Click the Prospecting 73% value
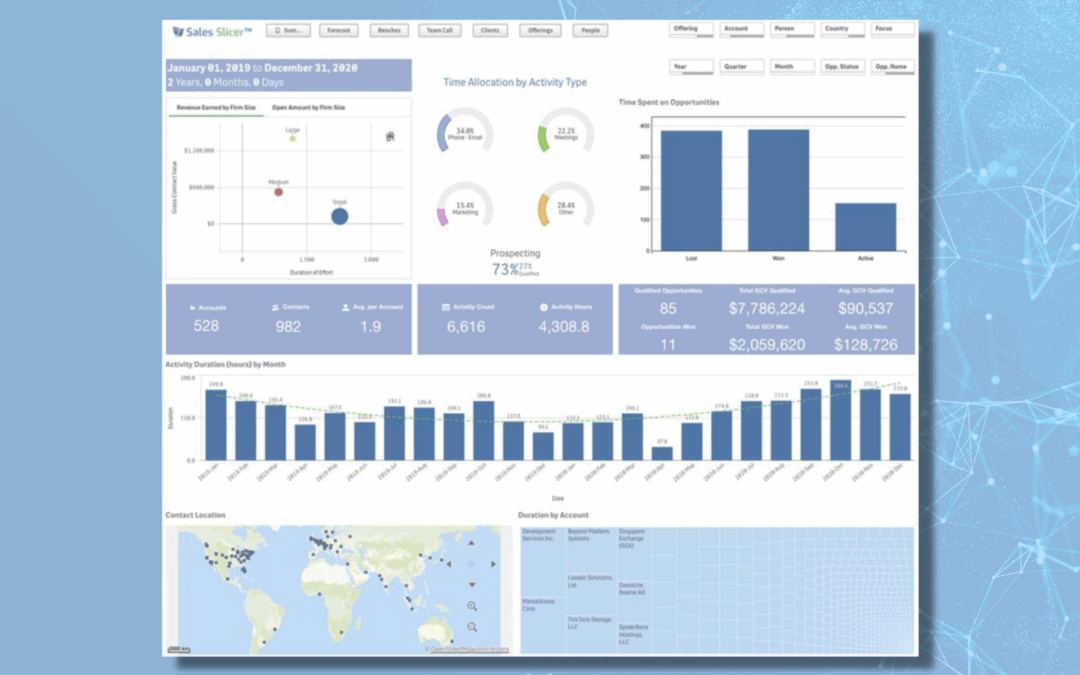1080x675 pixels. [x=505, y=269]
